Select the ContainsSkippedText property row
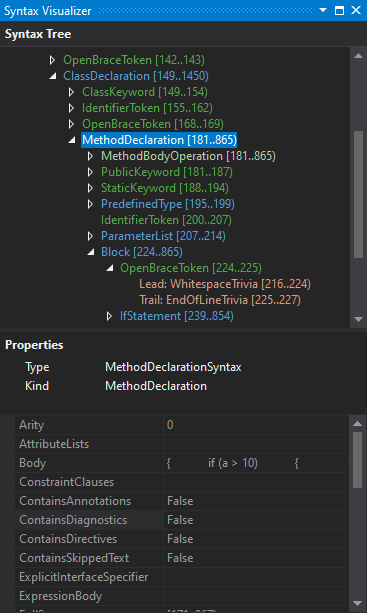The height and width of the screenshot is (613, 367). [x=181, y=558]
